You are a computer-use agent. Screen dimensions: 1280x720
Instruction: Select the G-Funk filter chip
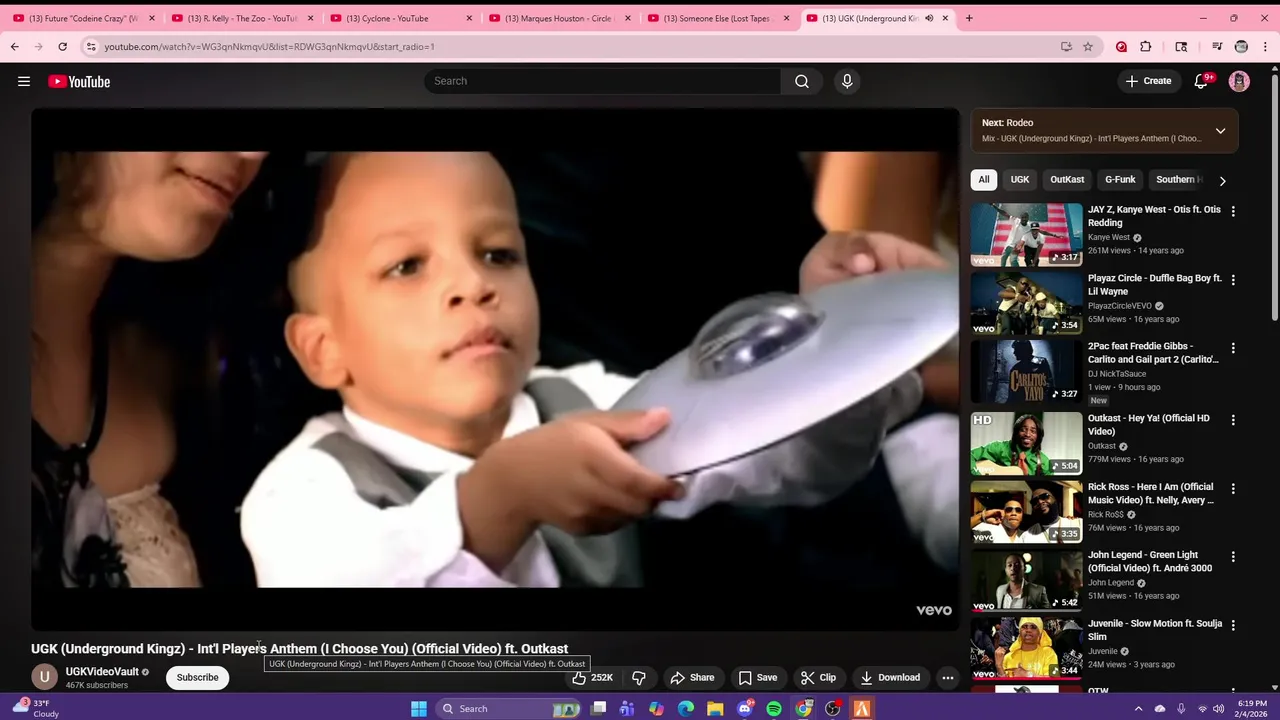tap(1120, 180)
